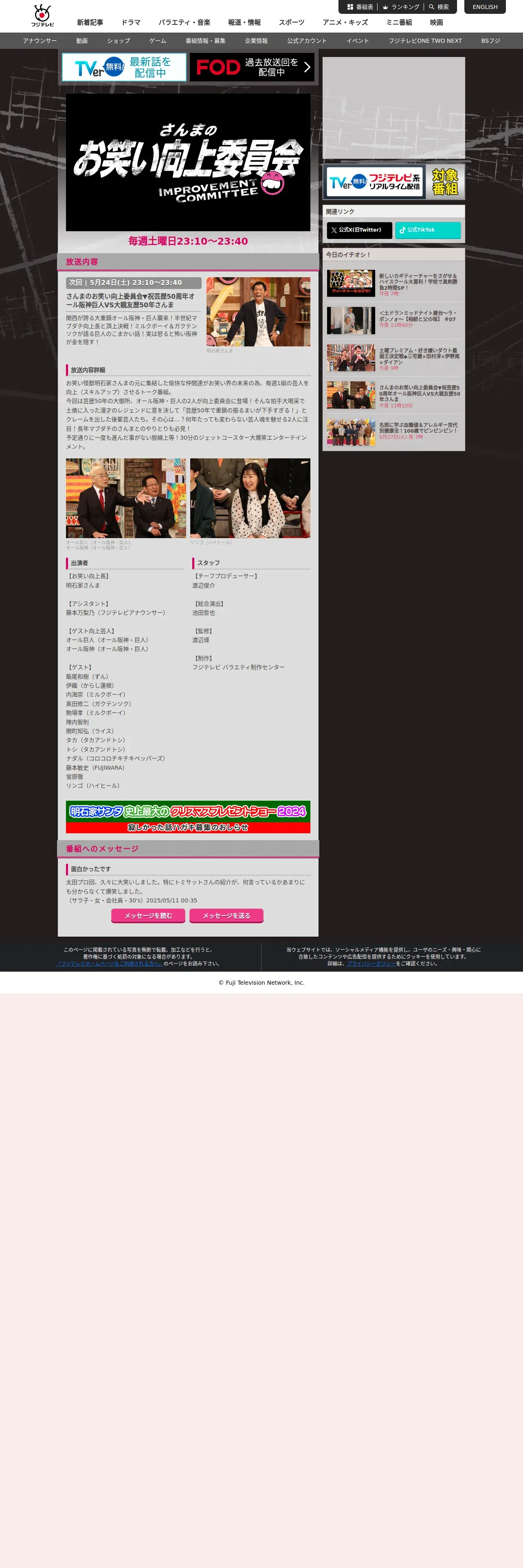
Task: Click メッセージを読む button
Action: tap(148, 915)
